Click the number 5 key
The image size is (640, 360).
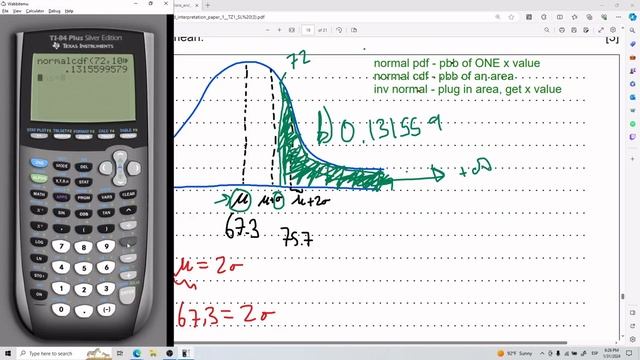84,269
